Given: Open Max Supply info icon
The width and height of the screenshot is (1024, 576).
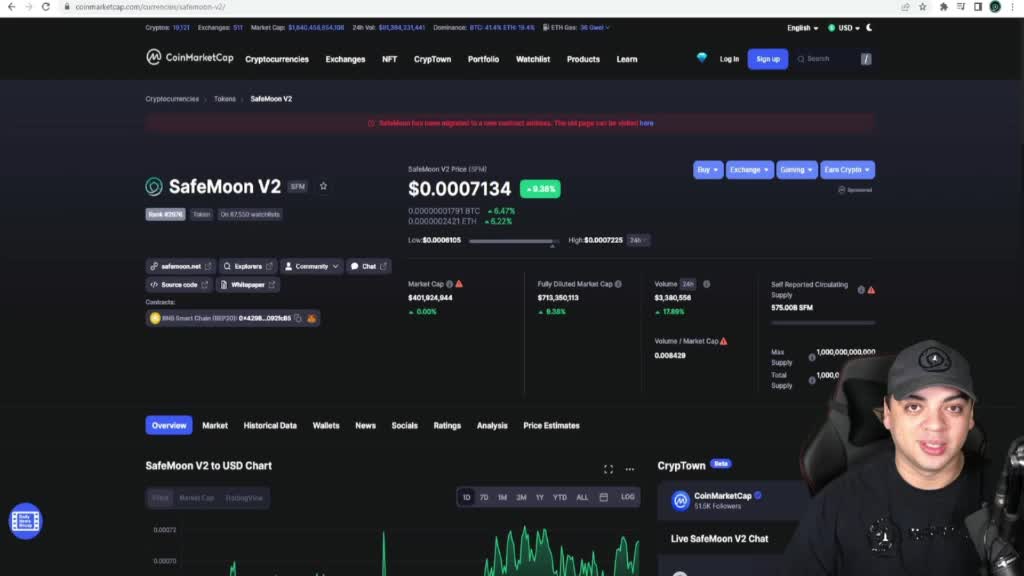Looking at the screenshot, I should pos(812,357).
